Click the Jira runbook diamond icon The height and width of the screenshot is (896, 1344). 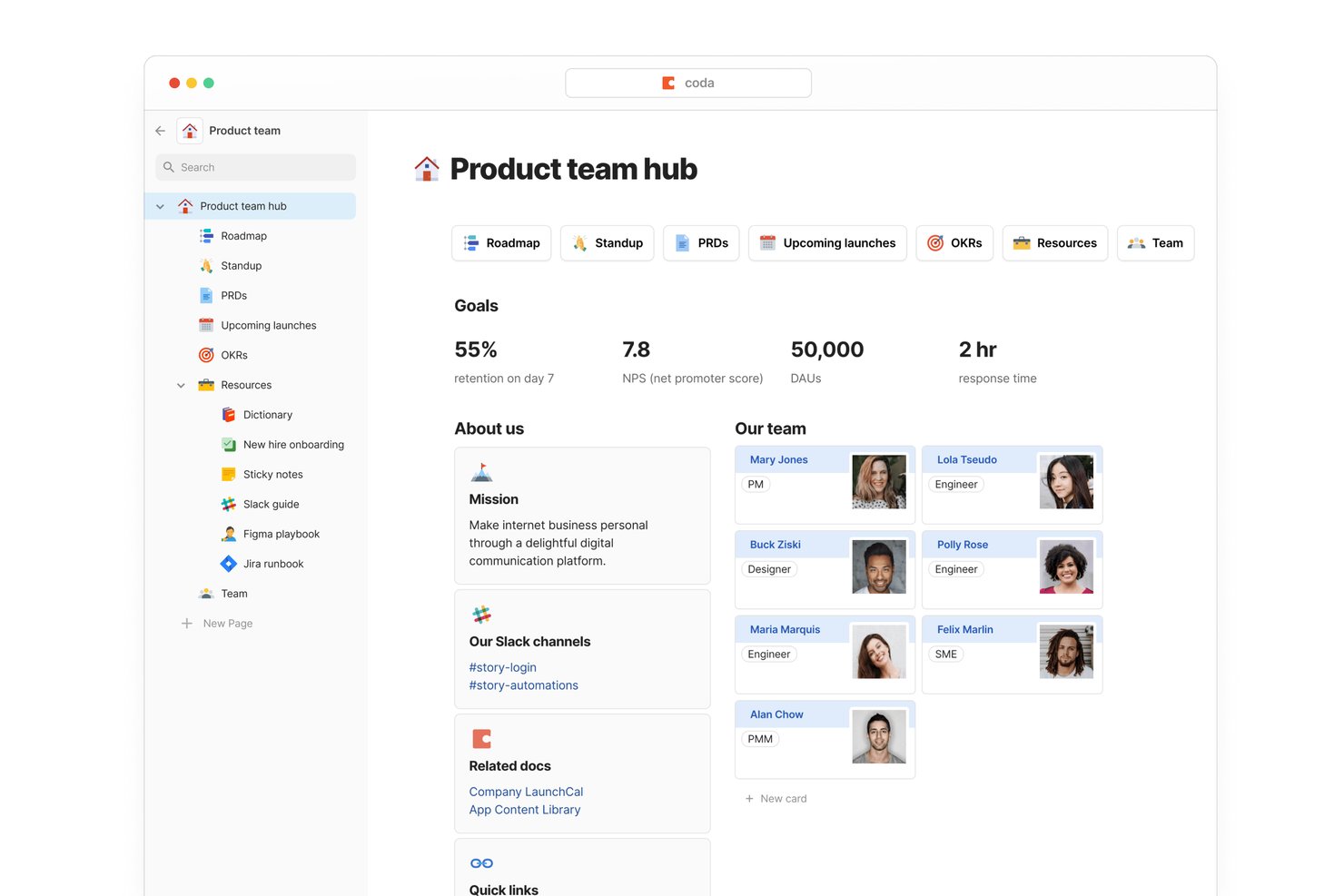229,564
